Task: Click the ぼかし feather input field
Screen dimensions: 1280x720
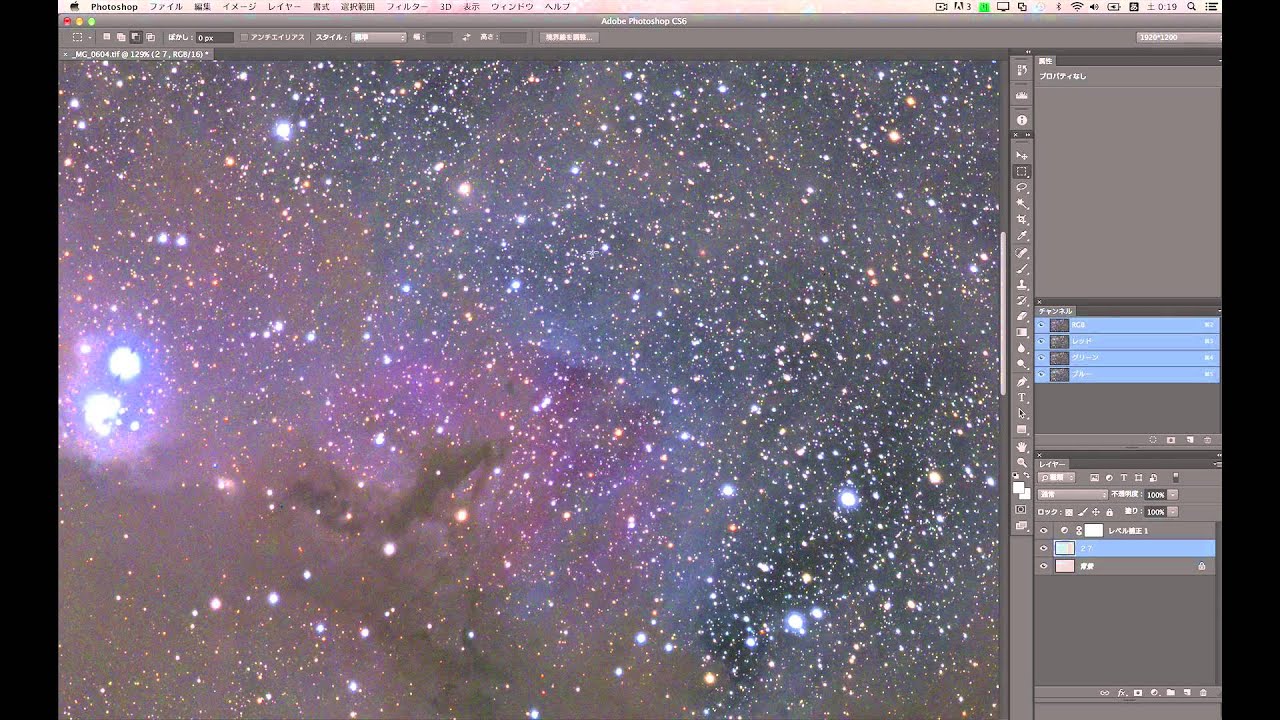Action: click(214, 37)
